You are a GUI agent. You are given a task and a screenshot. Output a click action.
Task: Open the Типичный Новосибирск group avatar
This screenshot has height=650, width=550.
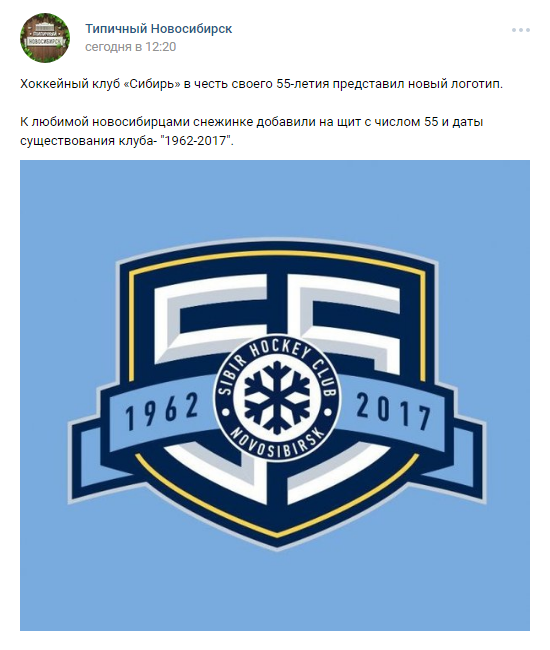[45, 38]
